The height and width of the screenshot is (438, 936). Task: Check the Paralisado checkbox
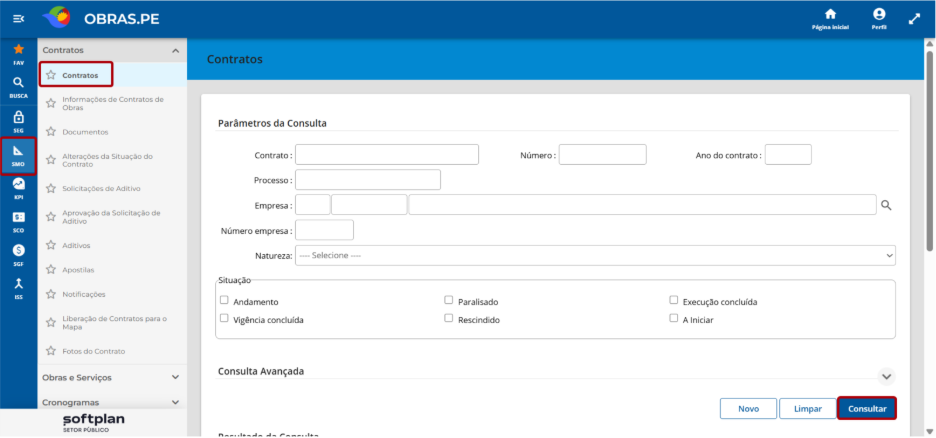[x=448, y=300]
